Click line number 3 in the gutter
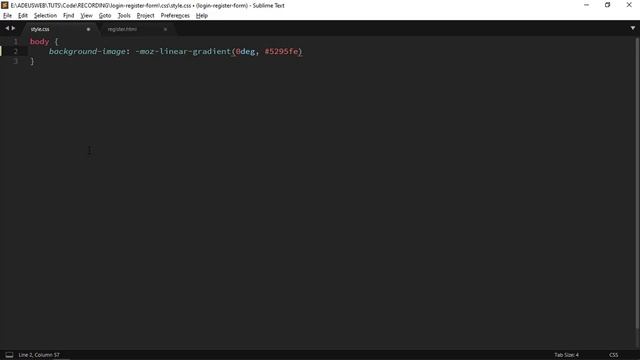 pos(16,61)
